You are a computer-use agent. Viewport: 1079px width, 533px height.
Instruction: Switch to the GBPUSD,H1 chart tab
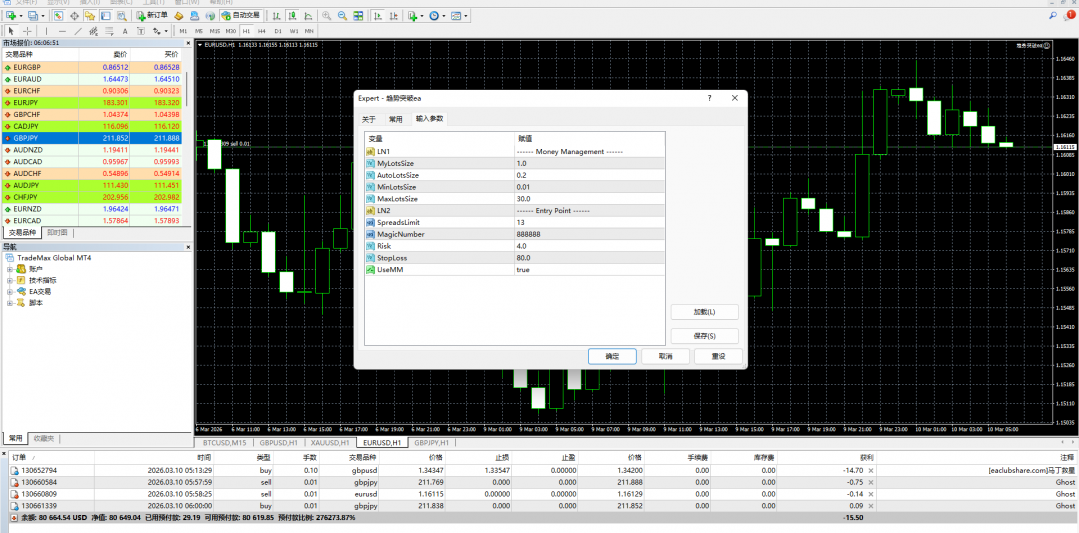tap(278, 442)
